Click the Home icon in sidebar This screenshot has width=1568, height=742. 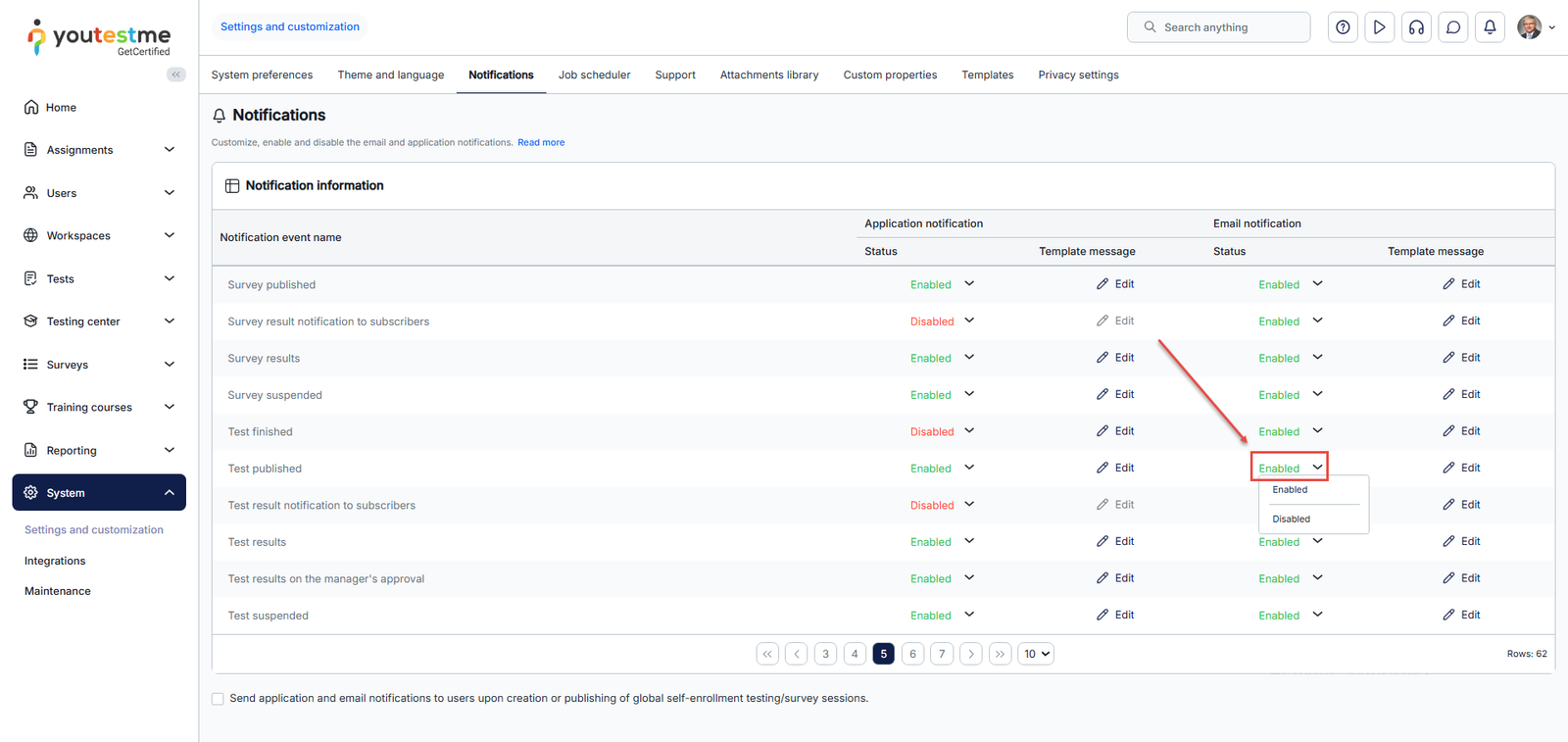(32, 107)
